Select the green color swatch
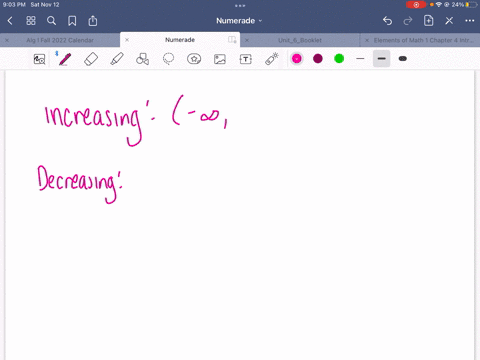The width and height of the screenshot is (480, 360). coord(339,59)
